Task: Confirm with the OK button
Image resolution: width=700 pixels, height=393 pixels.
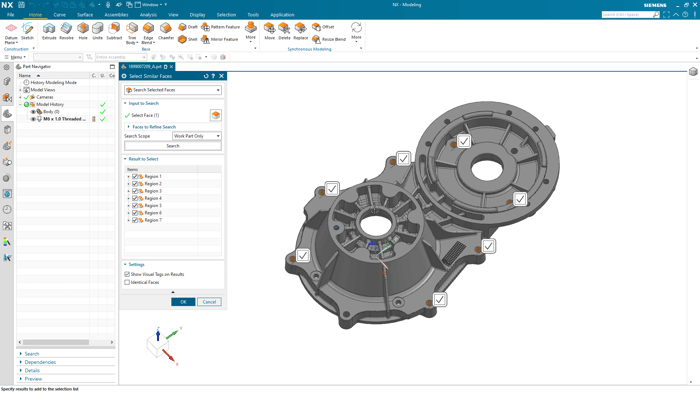Action: [183, 302]
